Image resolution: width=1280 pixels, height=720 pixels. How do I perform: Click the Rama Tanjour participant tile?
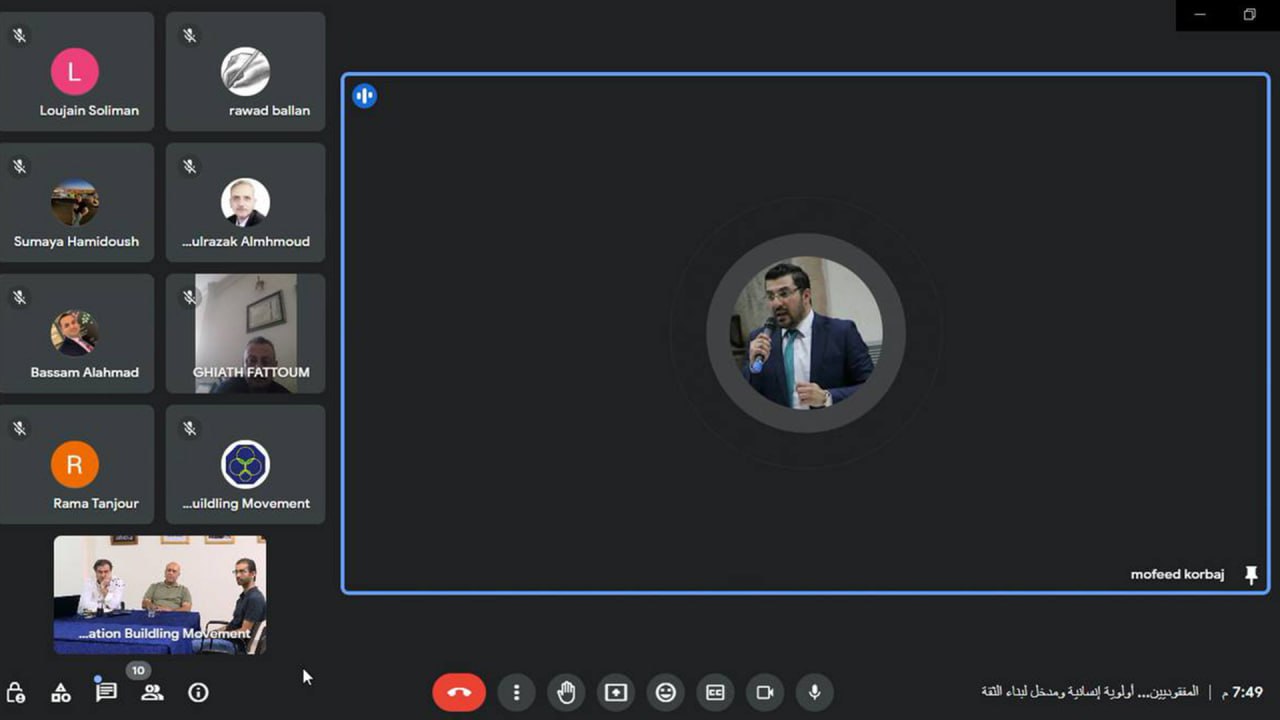(x=76, y=464)
